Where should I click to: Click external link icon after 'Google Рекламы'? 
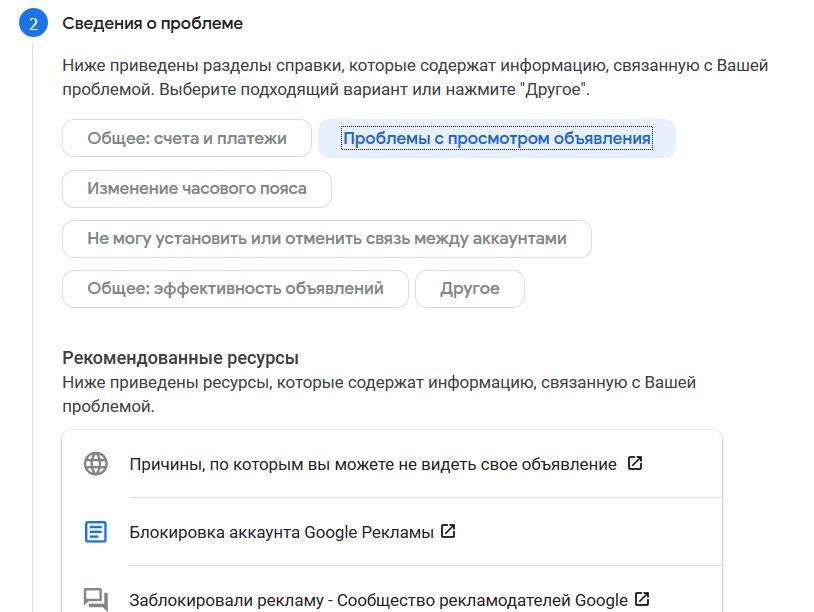[x=448, y=531]
